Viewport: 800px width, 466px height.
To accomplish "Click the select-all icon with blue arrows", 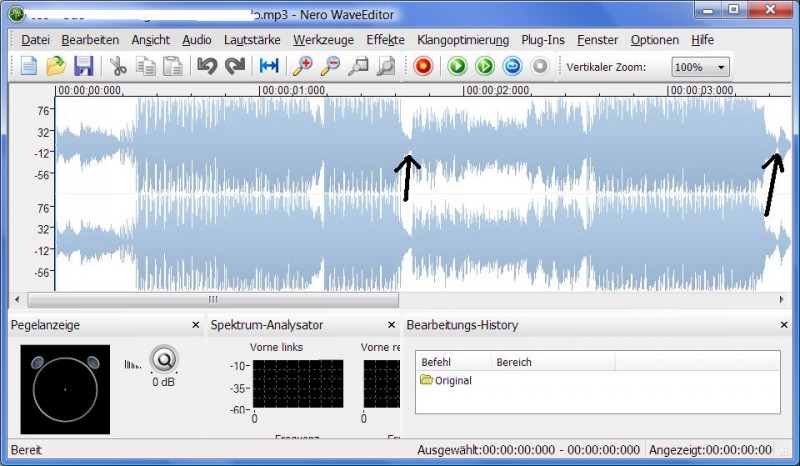I will coord(269,67).
